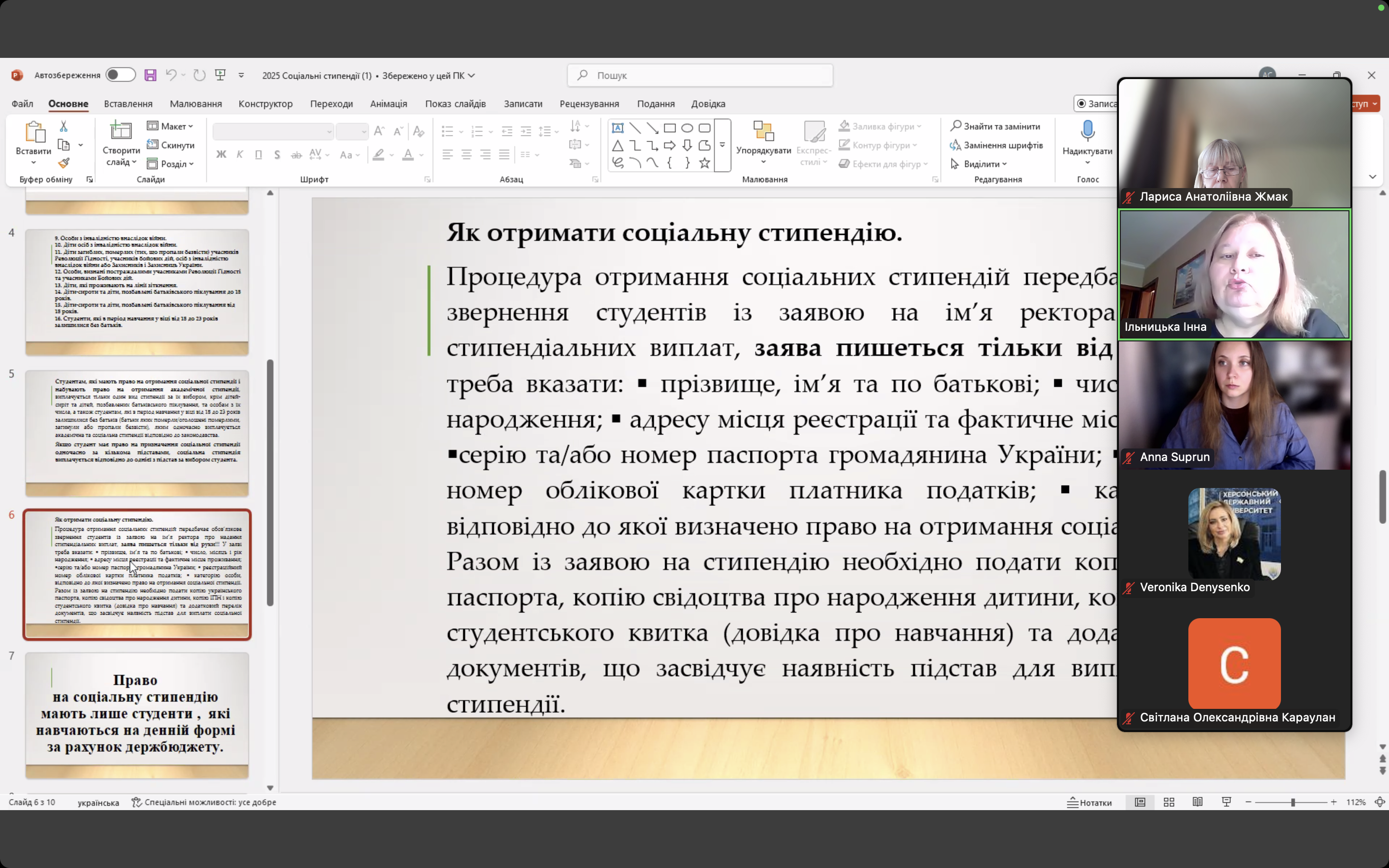Open the Section (Розділ) dropdown
Screen dimensions: 1389x868
point(170,164)
